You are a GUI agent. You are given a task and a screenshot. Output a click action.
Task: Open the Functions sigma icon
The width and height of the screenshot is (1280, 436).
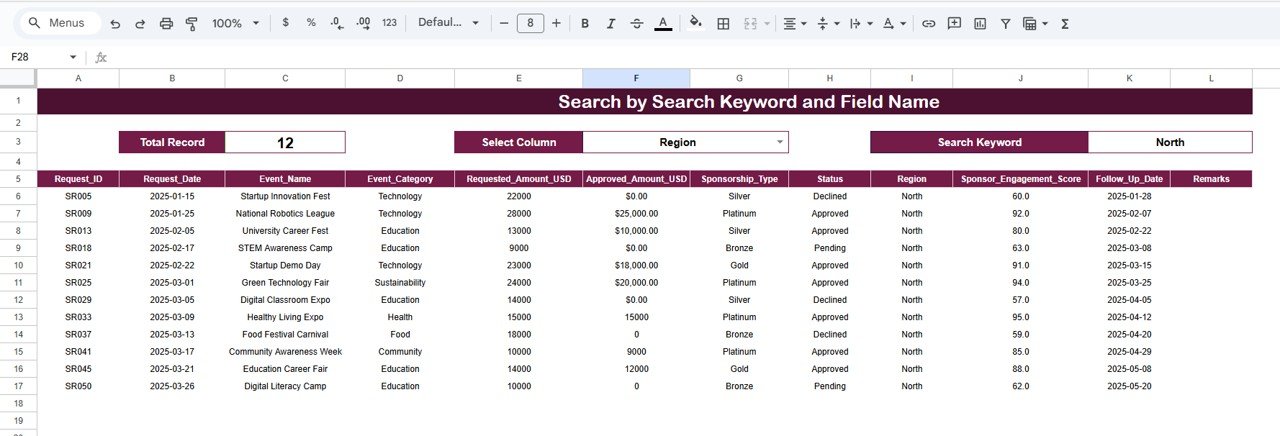[1065, 23]
